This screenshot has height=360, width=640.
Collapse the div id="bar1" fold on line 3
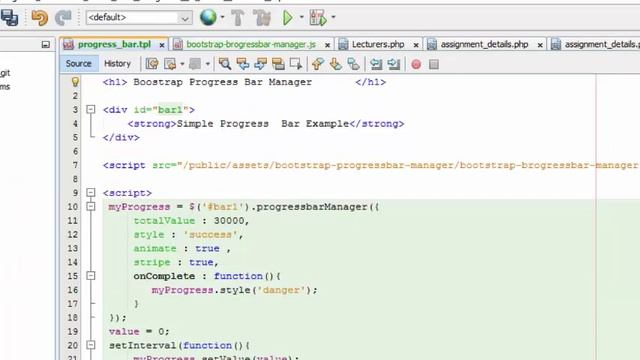pos(91,109)
